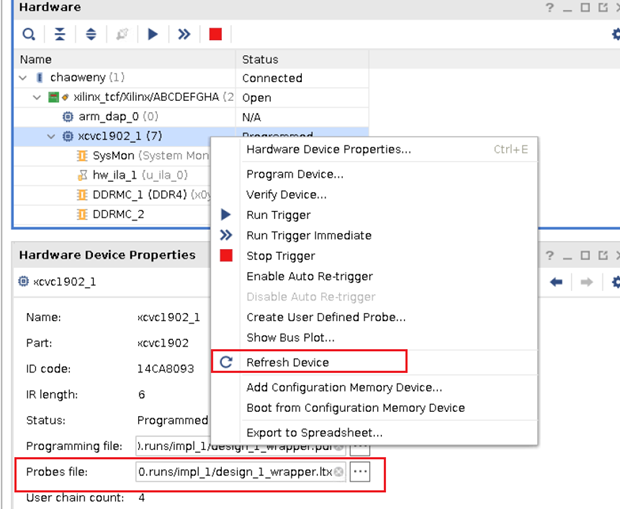Choose Export to Spreadsheet... option
The image size is (620, 509).
(314, 433)
